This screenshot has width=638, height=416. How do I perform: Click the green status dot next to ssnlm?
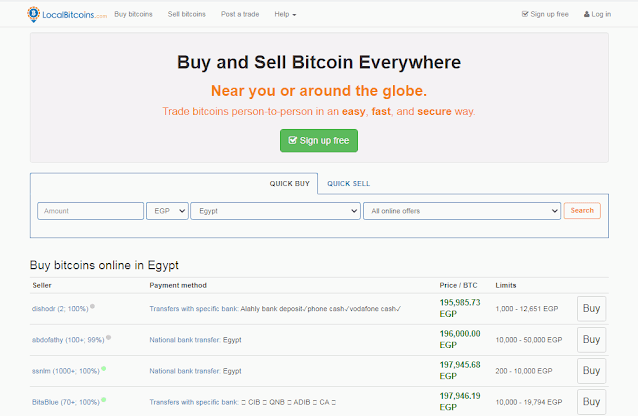pyautogui.click(x=104, y=369)
